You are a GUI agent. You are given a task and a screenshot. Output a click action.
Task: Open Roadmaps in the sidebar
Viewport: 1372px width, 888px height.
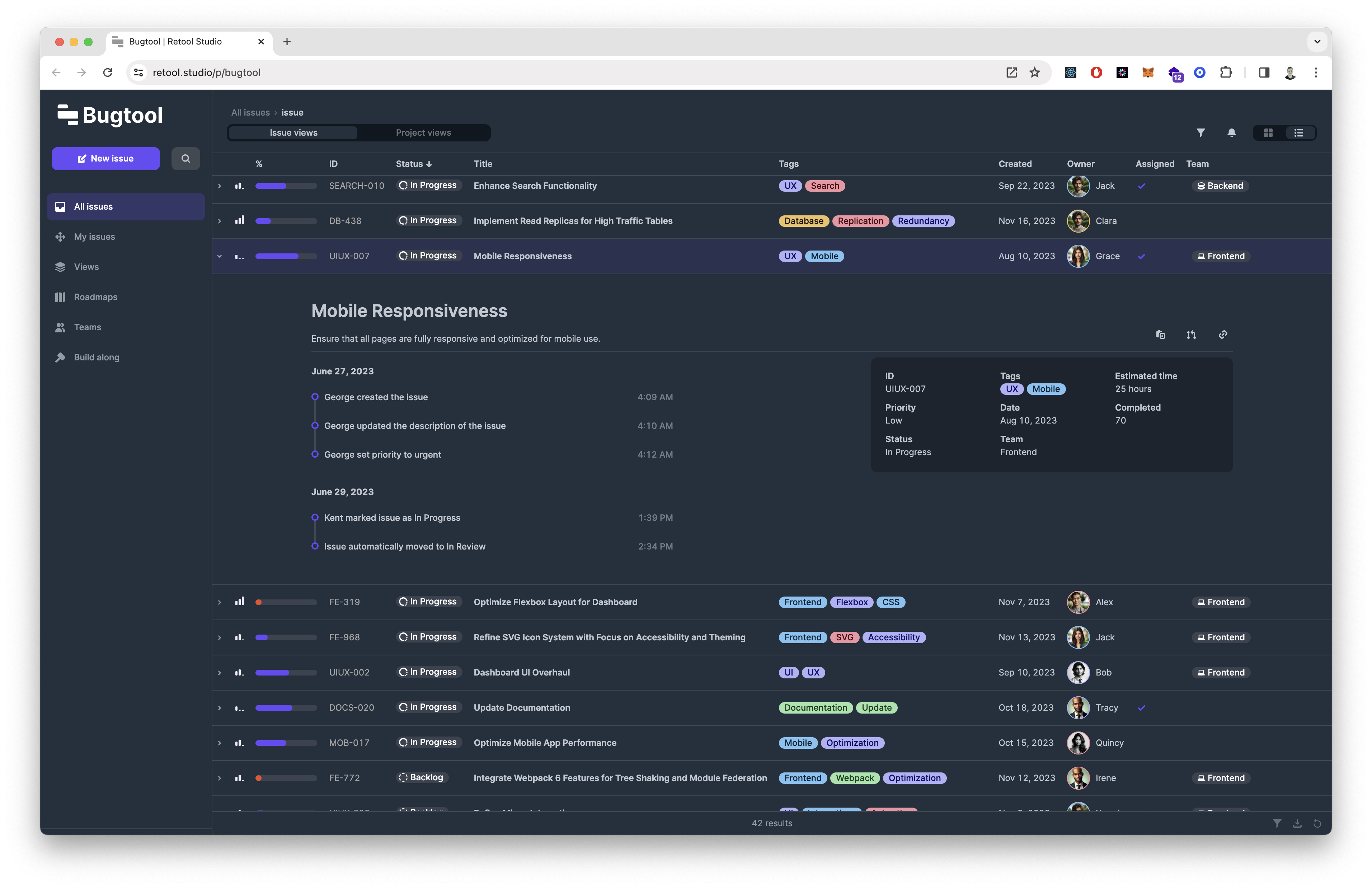coord(95,297)
